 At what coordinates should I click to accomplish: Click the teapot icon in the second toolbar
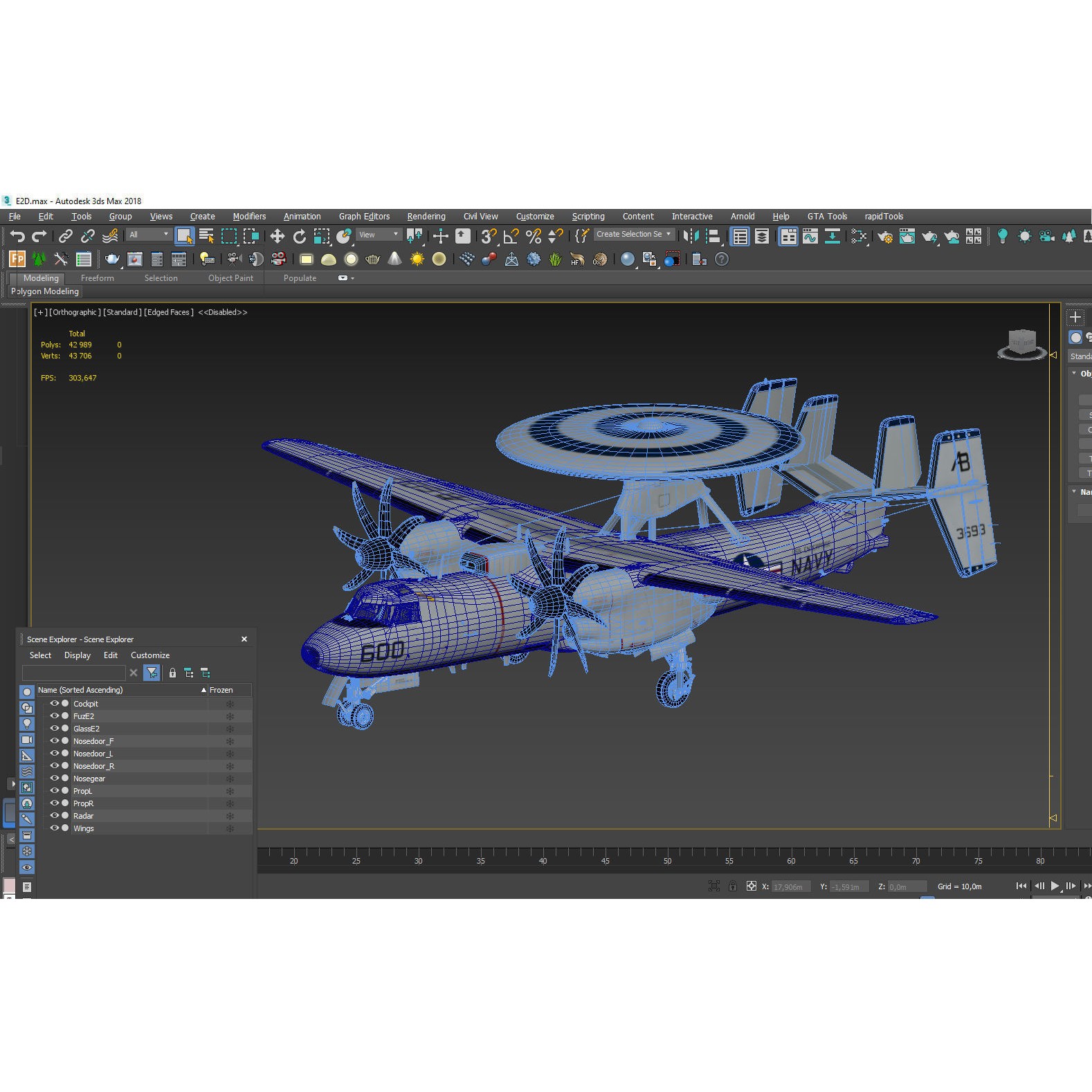(x=112, y=260)
